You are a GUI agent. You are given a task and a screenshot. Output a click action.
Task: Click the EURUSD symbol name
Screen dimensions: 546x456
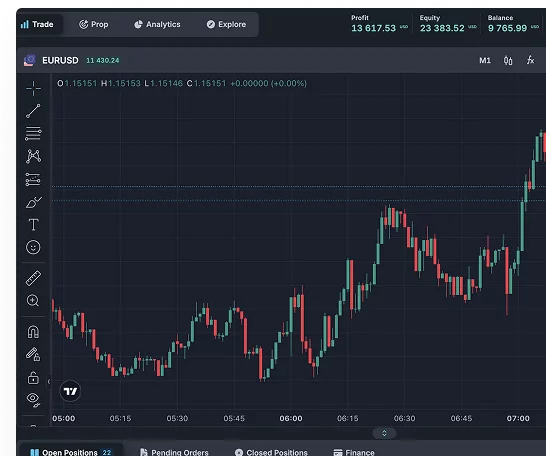click(x=60, y=61)
